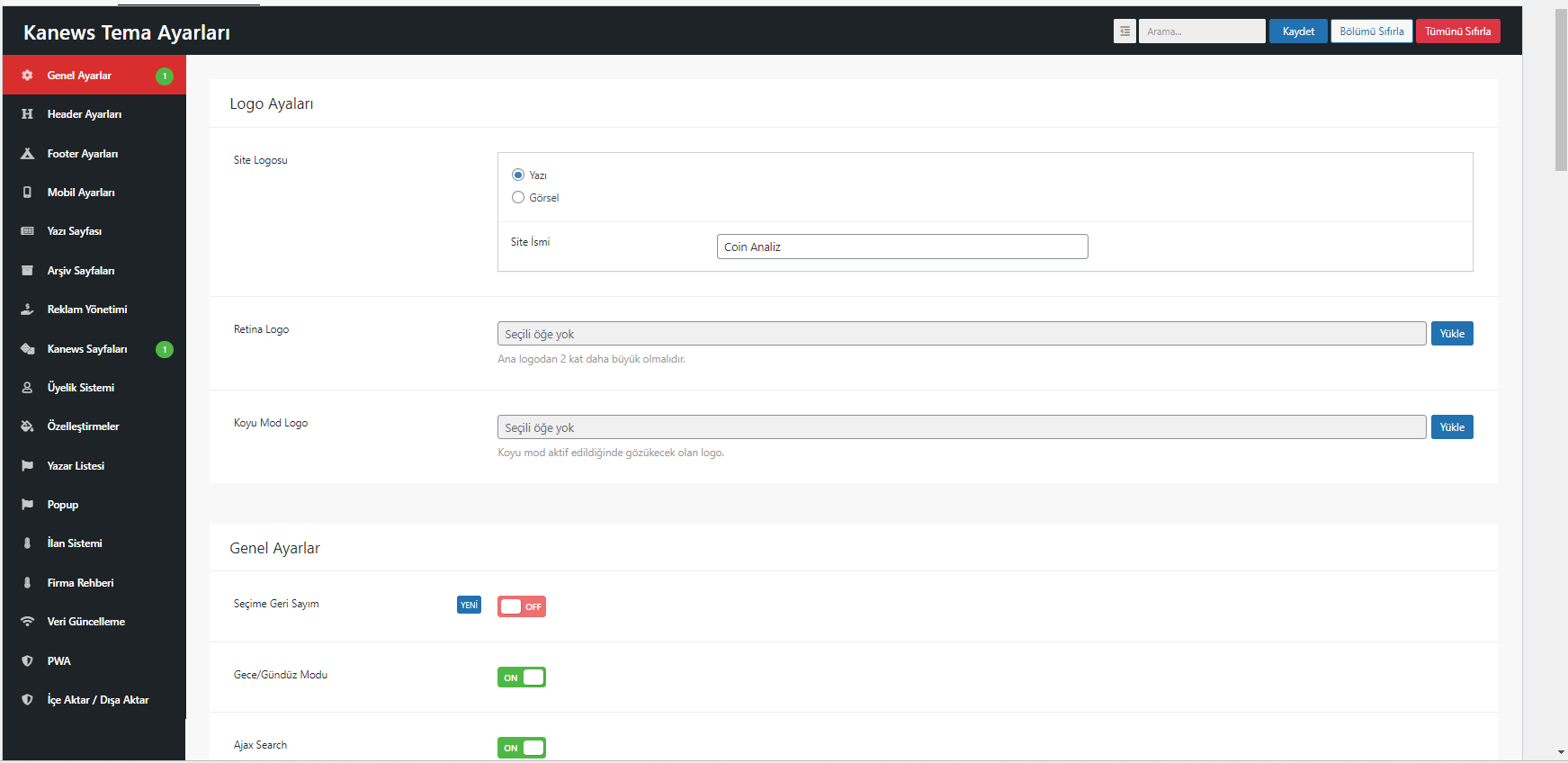Click the green badge on Genel Ayarlar
Image resolution: width=1568 pixels, height=763 pixels.
[165, 76]
